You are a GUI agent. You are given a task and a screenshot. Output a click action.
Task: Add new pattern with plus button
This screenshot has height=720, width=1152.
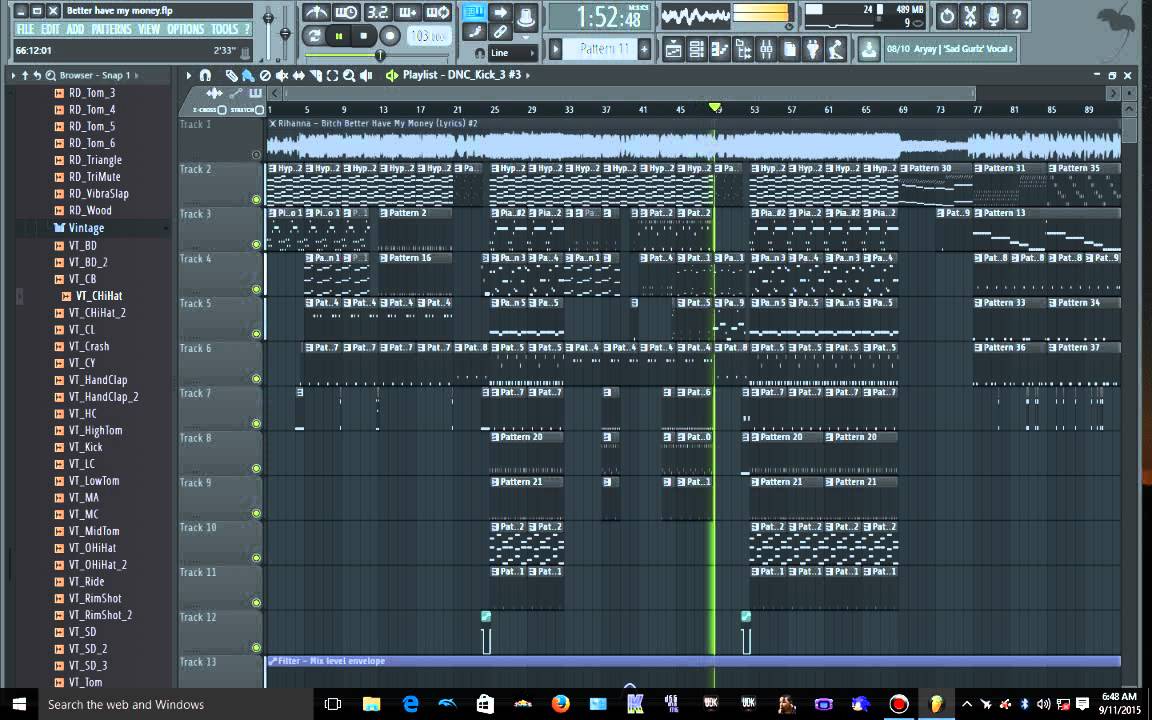click(x=644, y=49)
